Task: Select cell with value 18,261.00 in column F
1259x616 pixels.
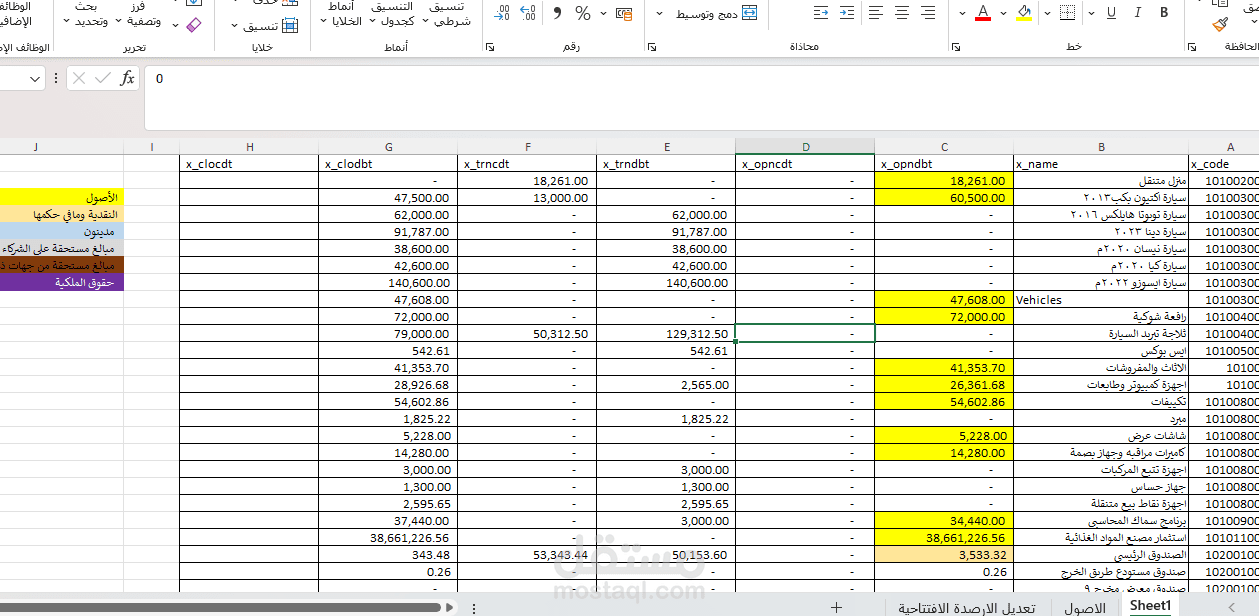Action: 528,181
